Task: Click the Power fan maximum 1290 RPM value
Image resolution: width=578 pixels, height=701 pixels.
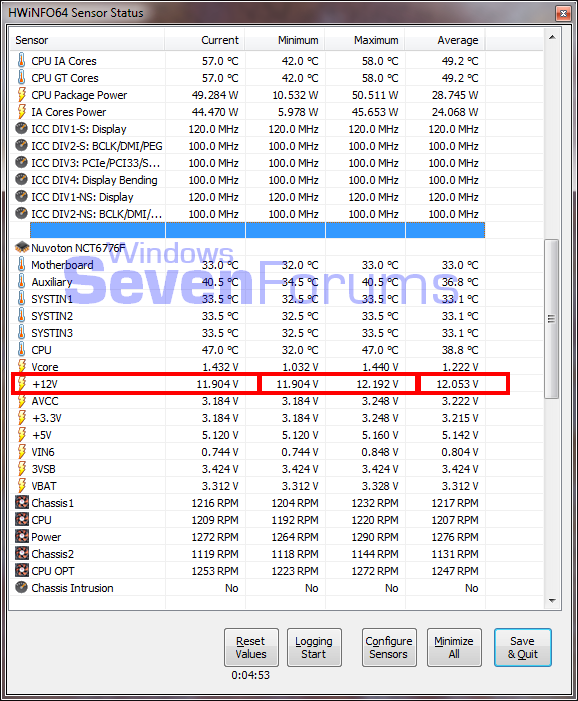Action: coord(375,537)
